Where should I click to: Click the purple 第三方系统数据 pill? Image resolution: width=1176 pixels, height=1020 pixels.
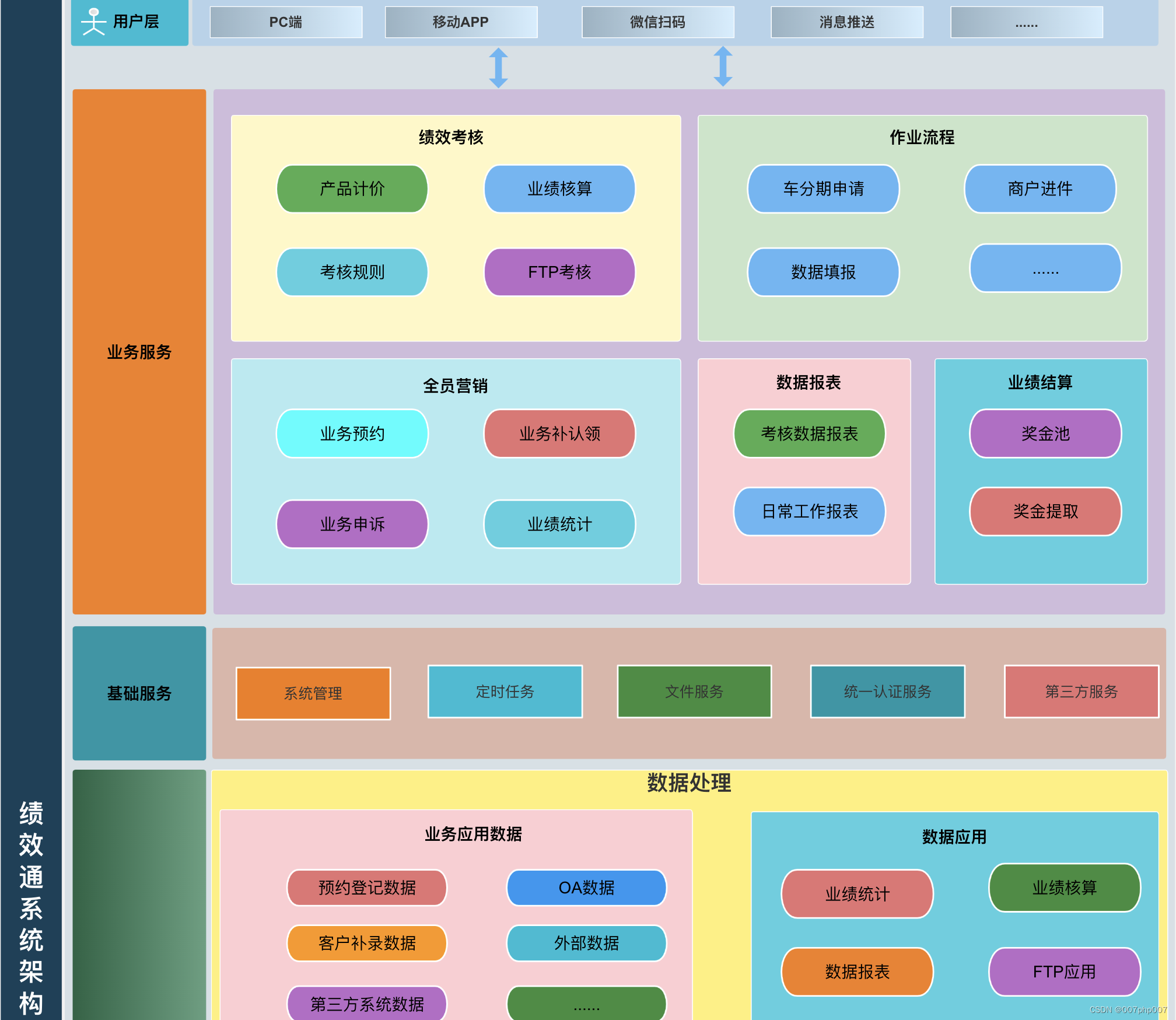pos(367,1004)
